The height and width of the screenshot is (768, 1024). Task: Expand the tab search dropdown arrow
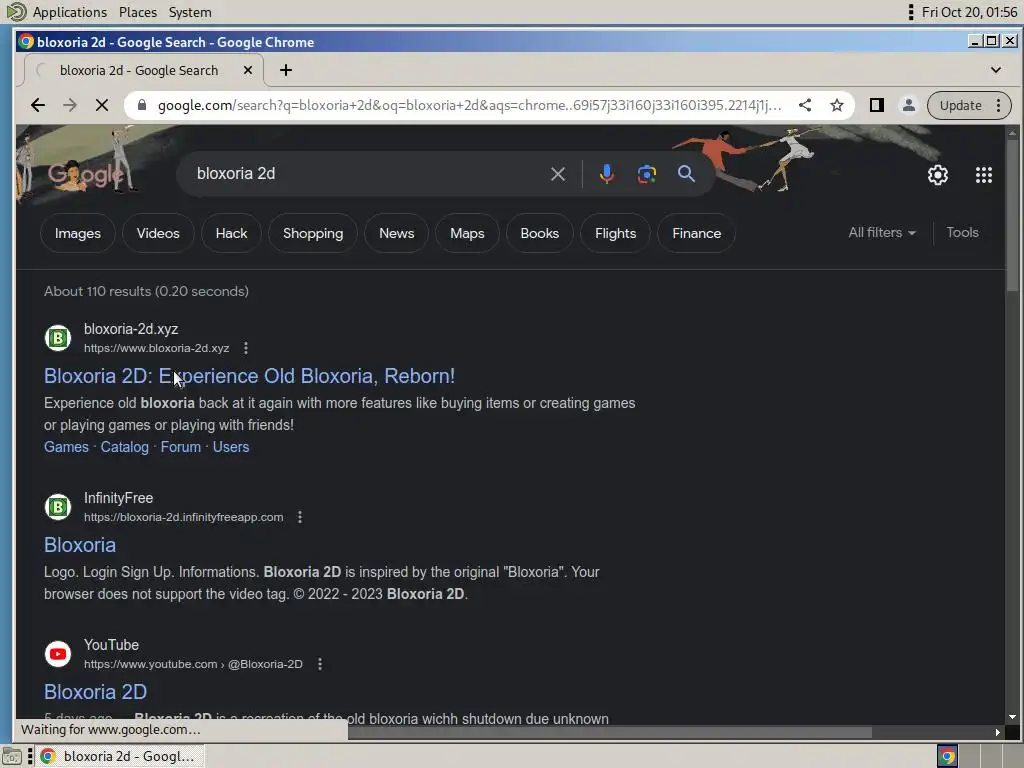point(995,70)
